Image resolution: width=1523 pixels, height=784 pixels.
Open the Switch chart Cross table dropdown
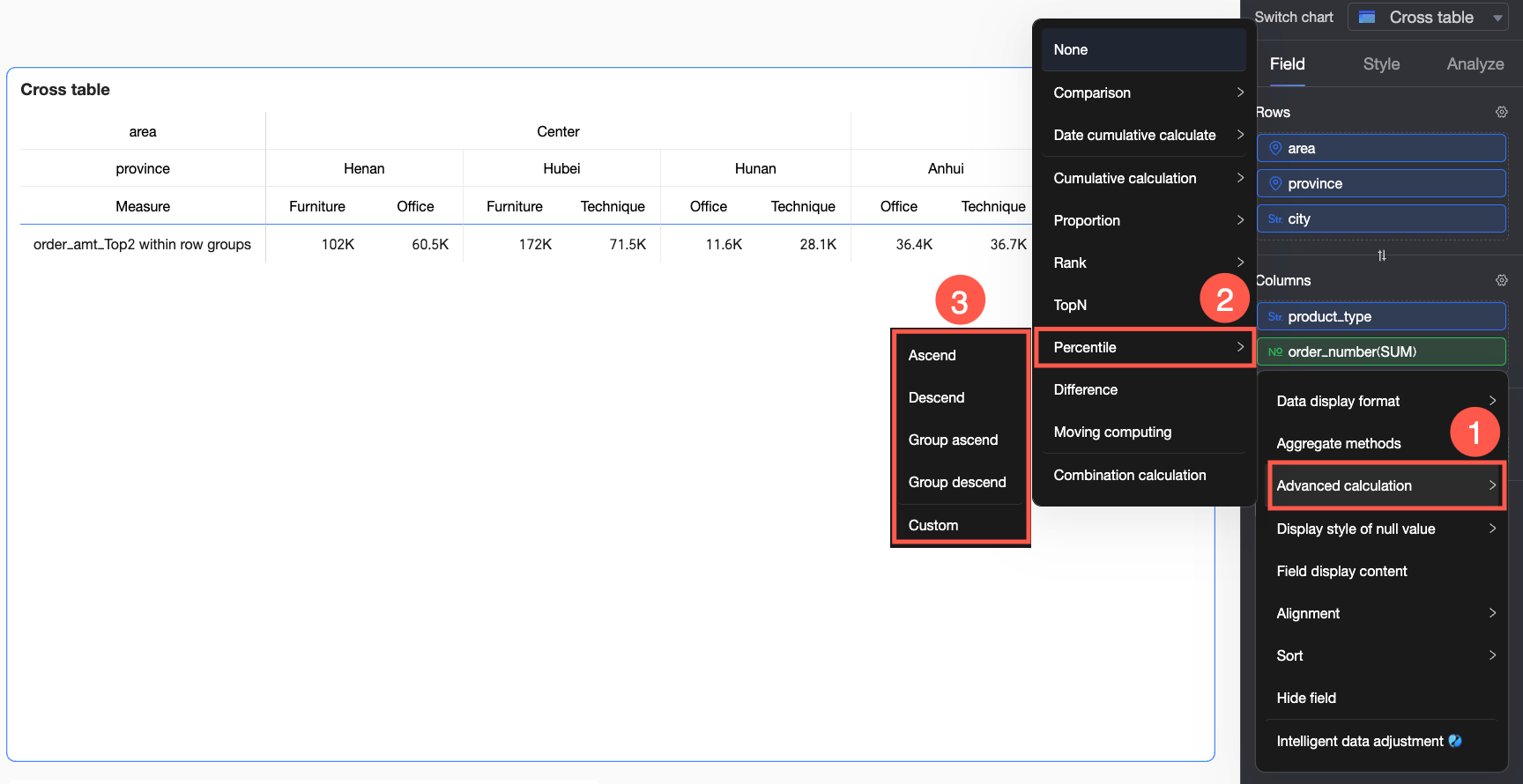(x=1428, y=17)
